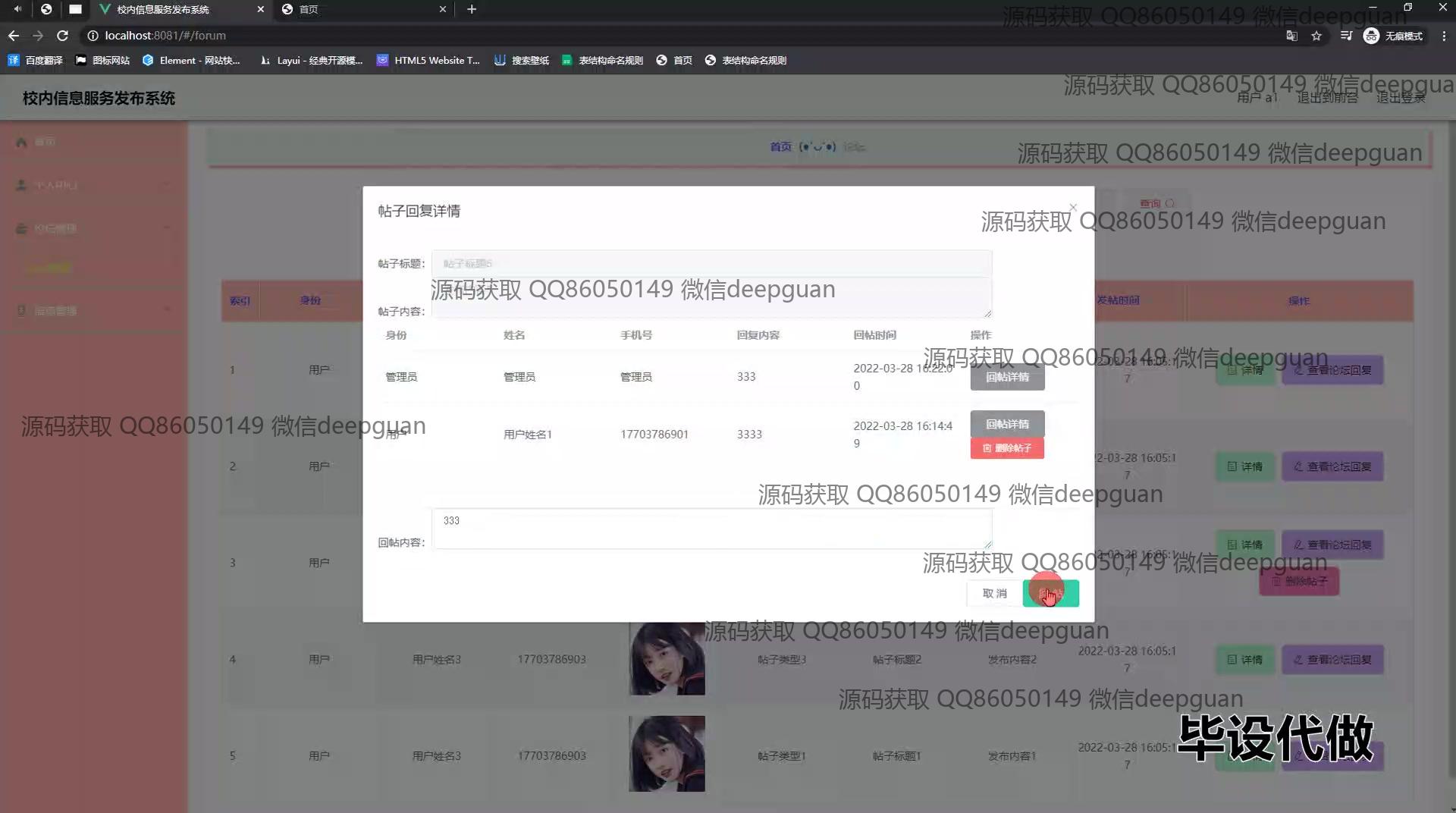
Task: Close the 帖子回复详情 dialog with X icon
Action: pyautogui.click(x=1072, y=207)
